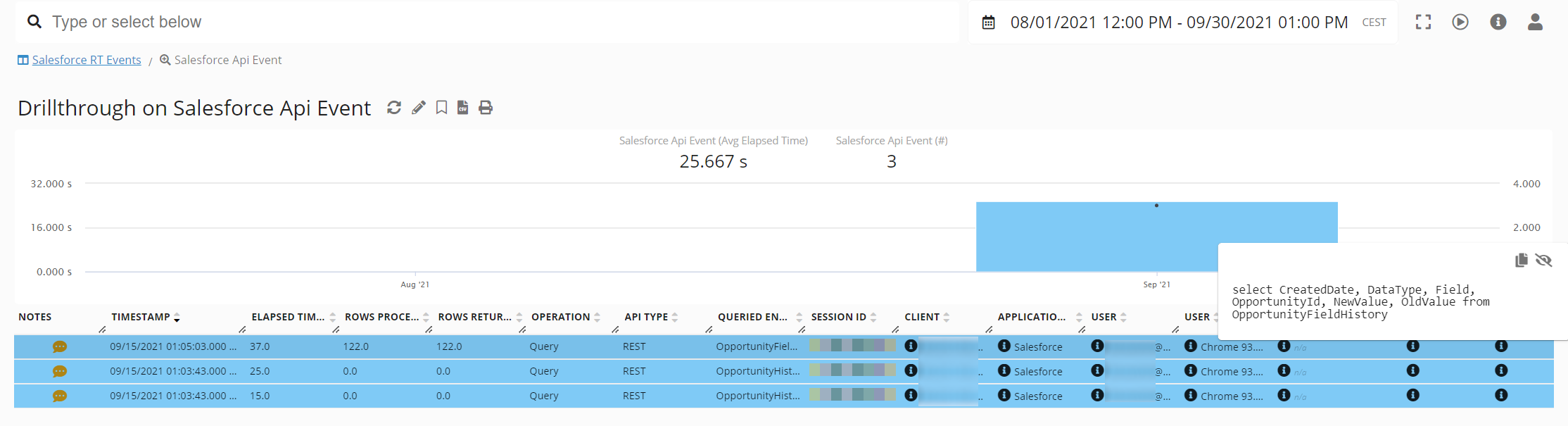
Task: Export results with the CSV file icon
Action: tap(463, 108)
